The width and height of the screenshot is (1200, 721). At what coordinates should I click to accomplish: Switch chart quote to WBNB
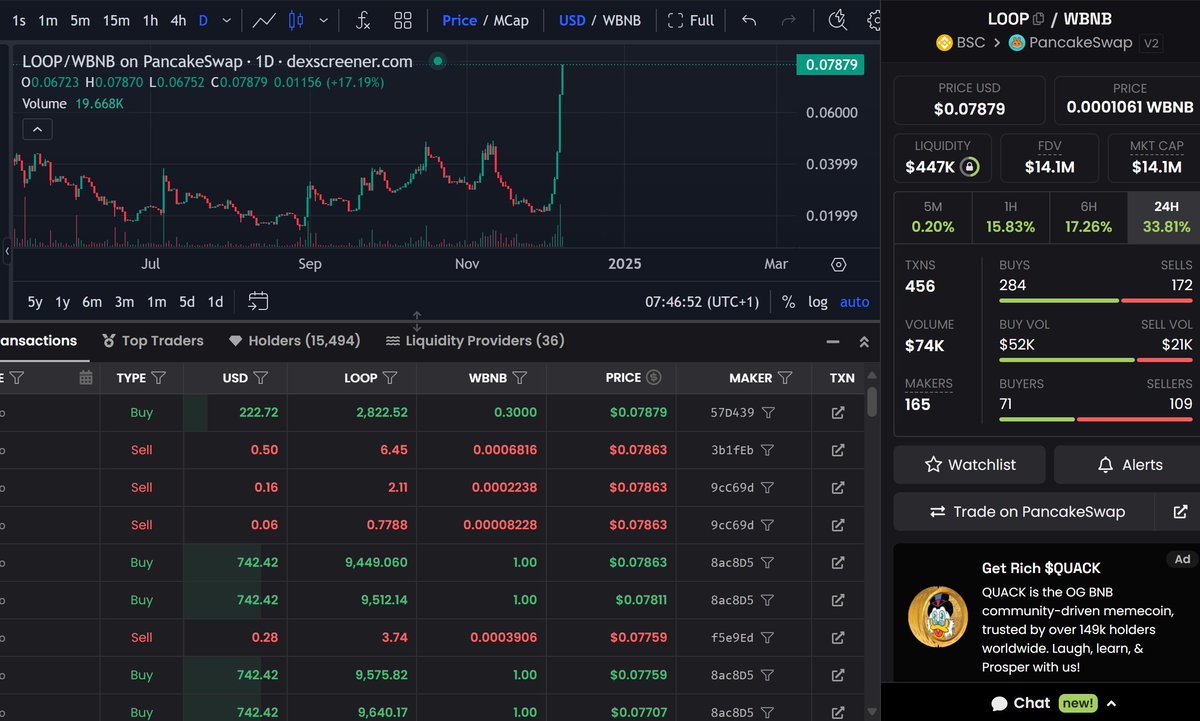click(624, 20)
